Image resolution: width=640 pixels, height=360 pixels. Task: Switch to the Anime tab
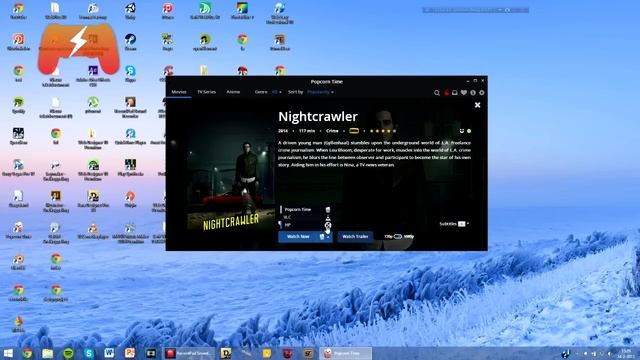[233, 92]
